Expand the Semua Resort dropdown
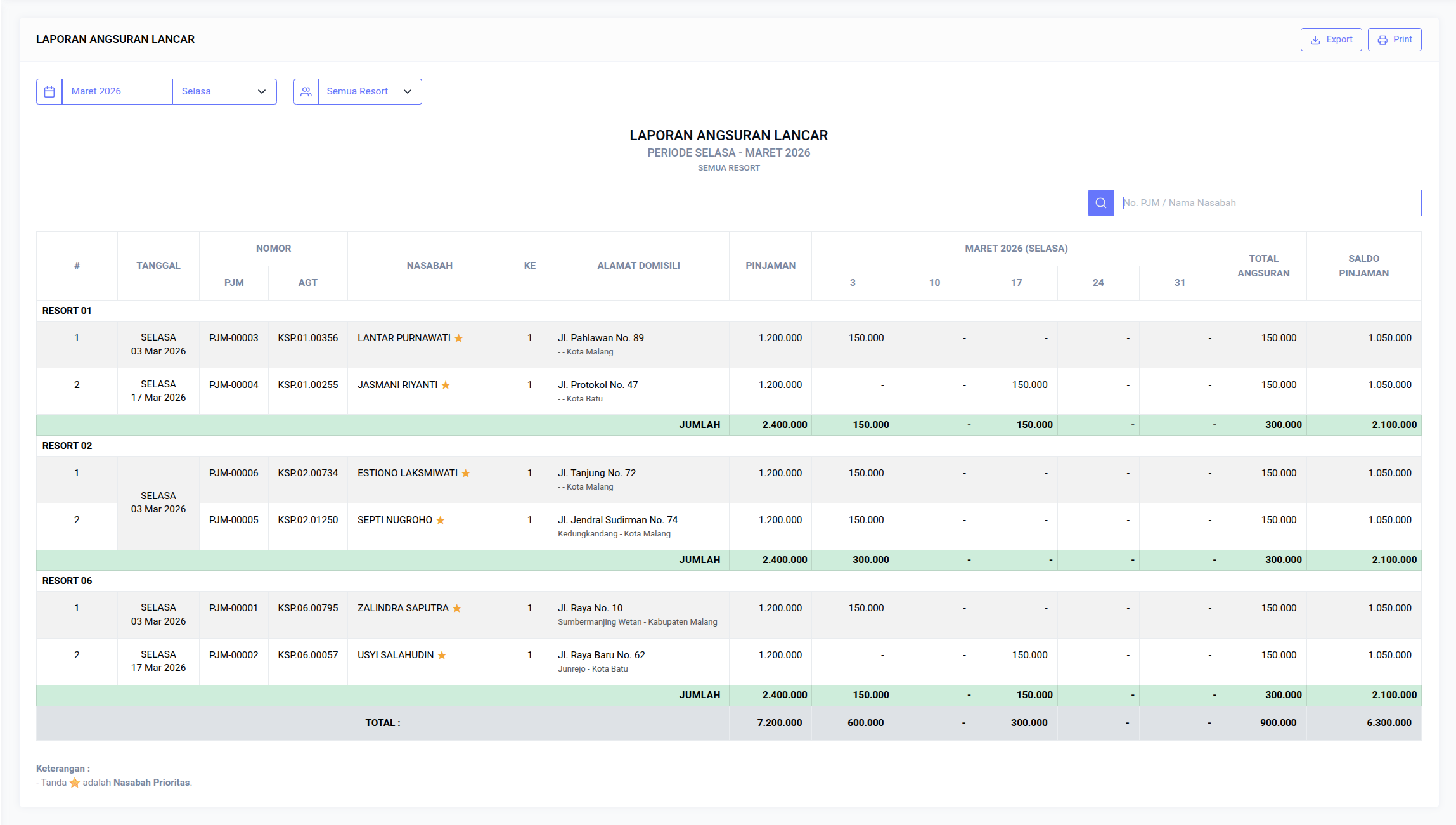This screenshot has width=1456, height=825. point(370,91)
